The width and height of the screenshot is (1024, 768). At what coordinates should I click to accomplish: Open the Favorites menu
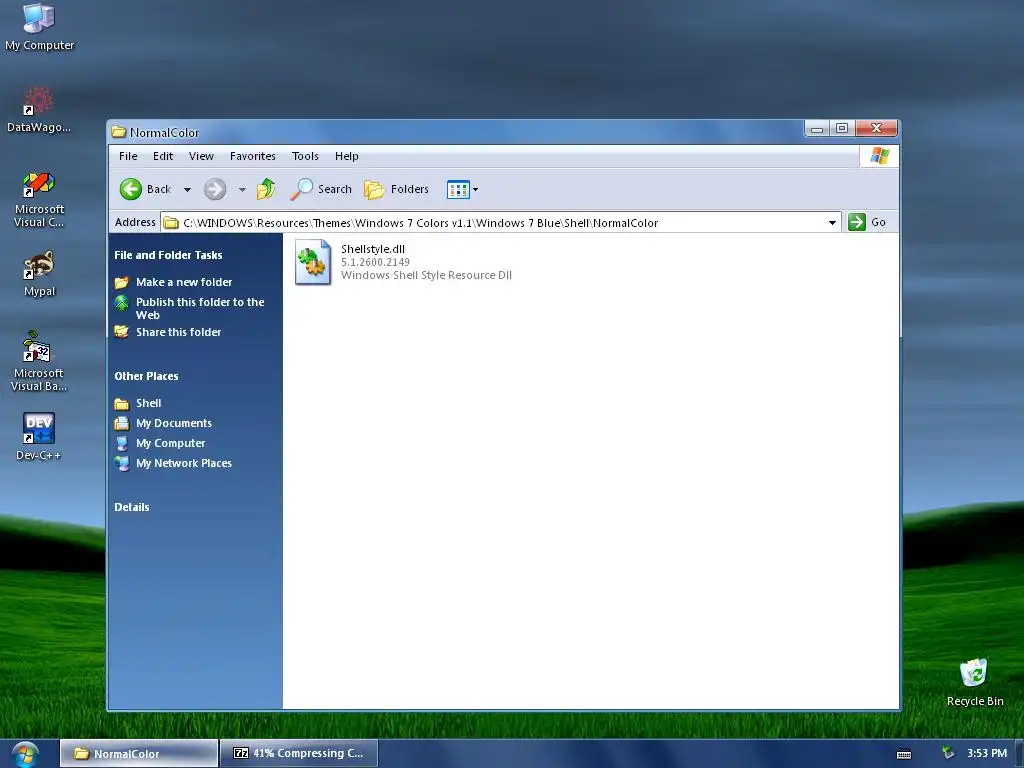pos(253,156)
